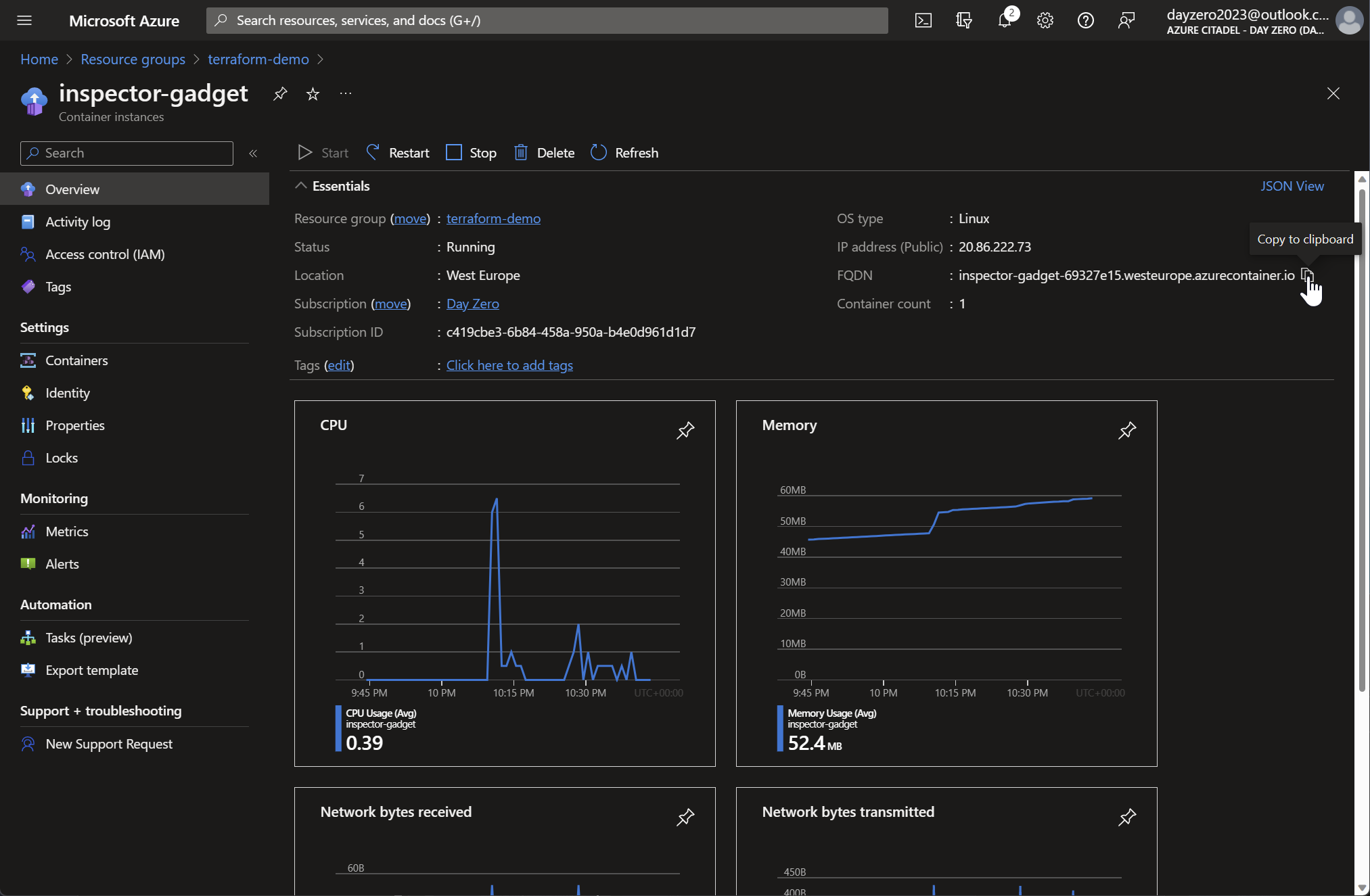Open the Help question mark icon
Screen dimensions: 1370x896
click(x=1086, y=20)
